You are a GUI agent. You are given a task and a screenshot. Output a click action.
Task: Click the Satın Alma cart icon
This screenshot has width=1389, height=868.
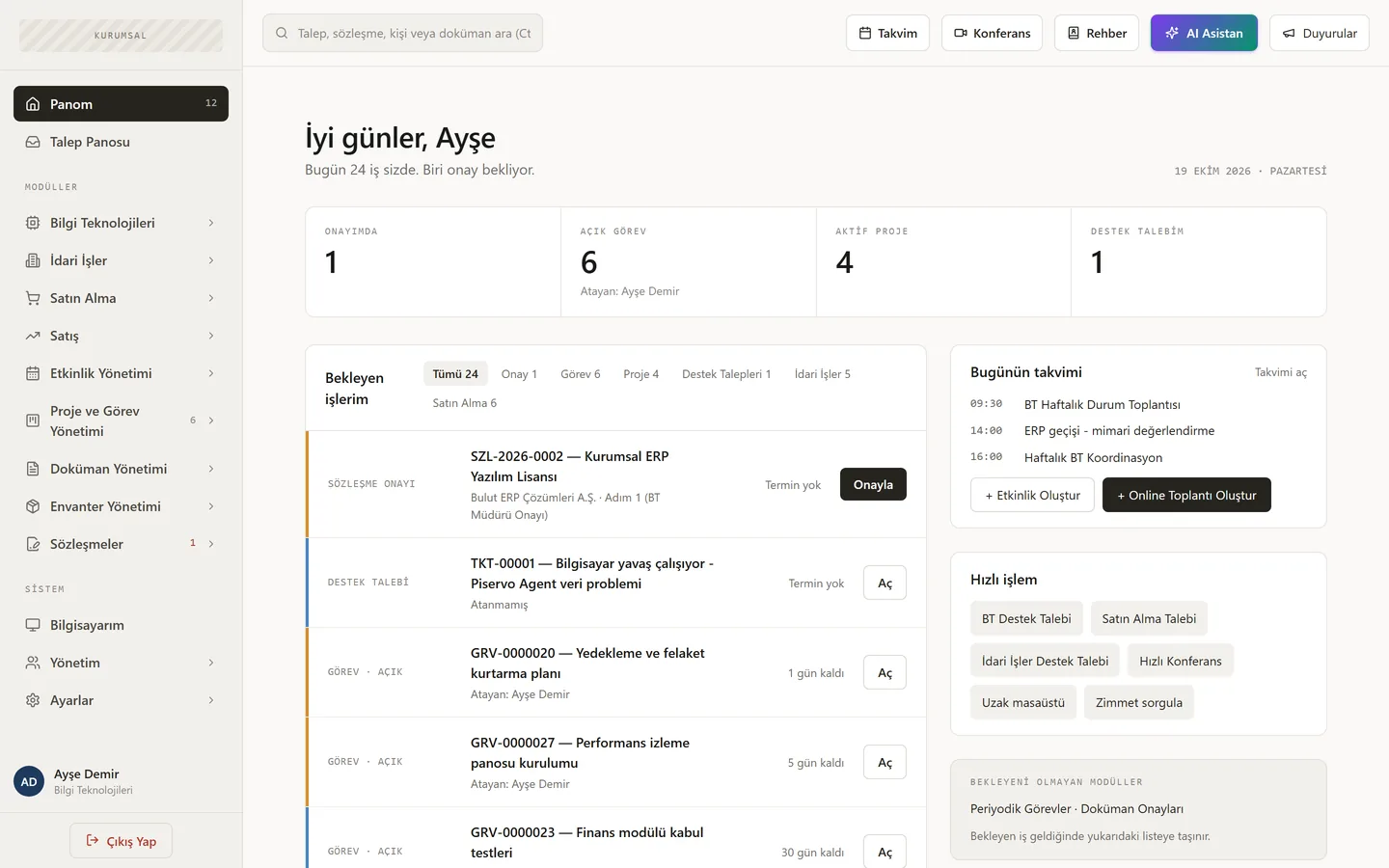click(x=33, y=298)
